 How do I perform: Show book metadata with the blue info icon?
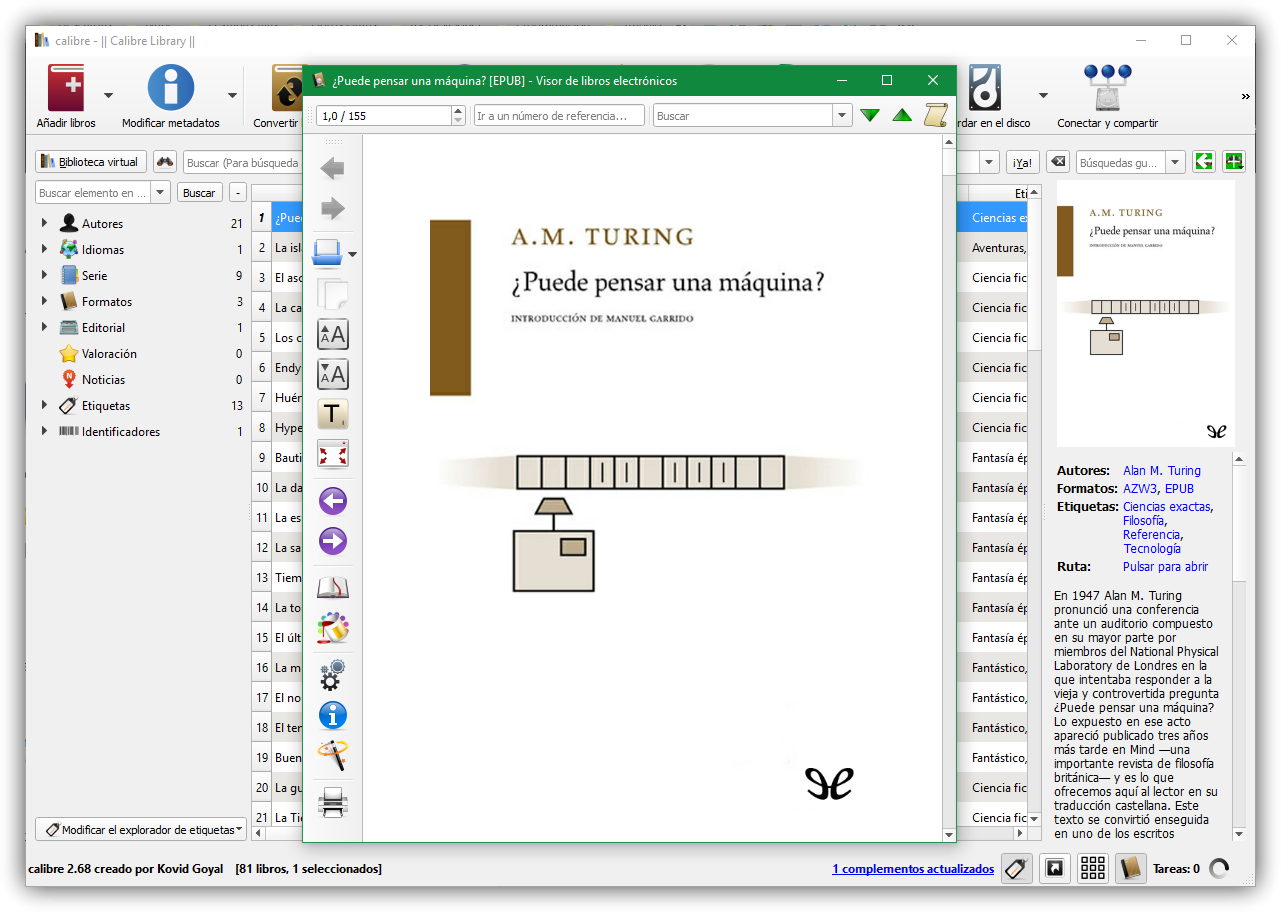click(332, 715)
